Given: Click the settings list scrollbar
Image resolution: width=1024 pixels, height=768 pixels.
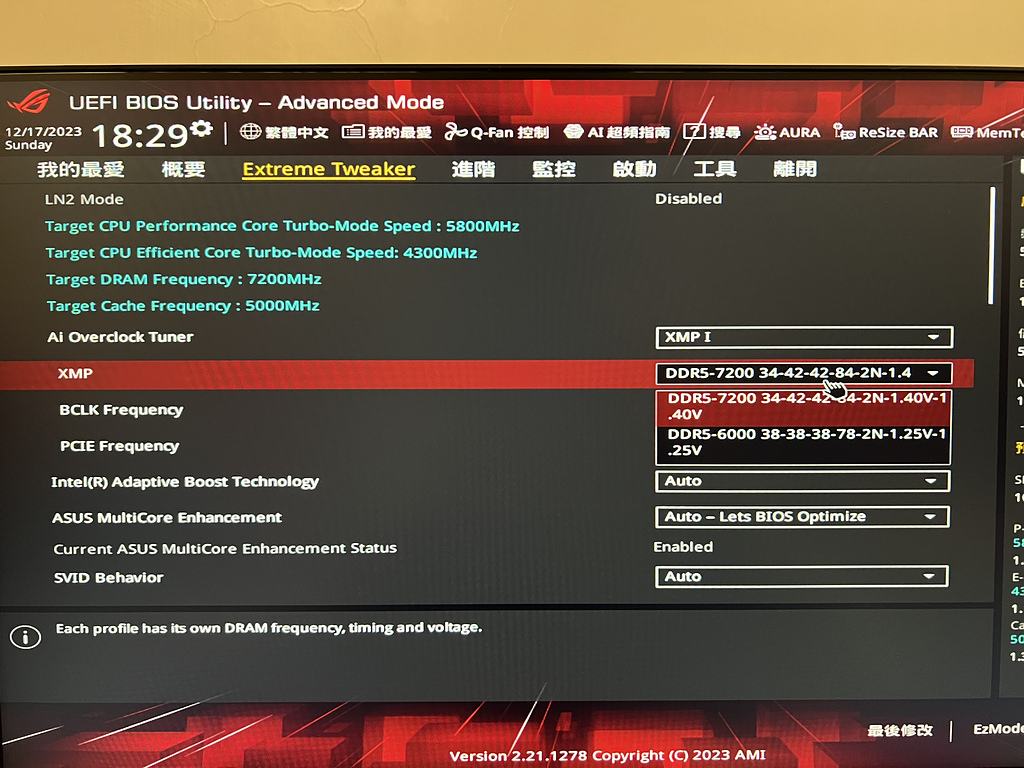Looking at the screenshot, I should tap(991, 246).
